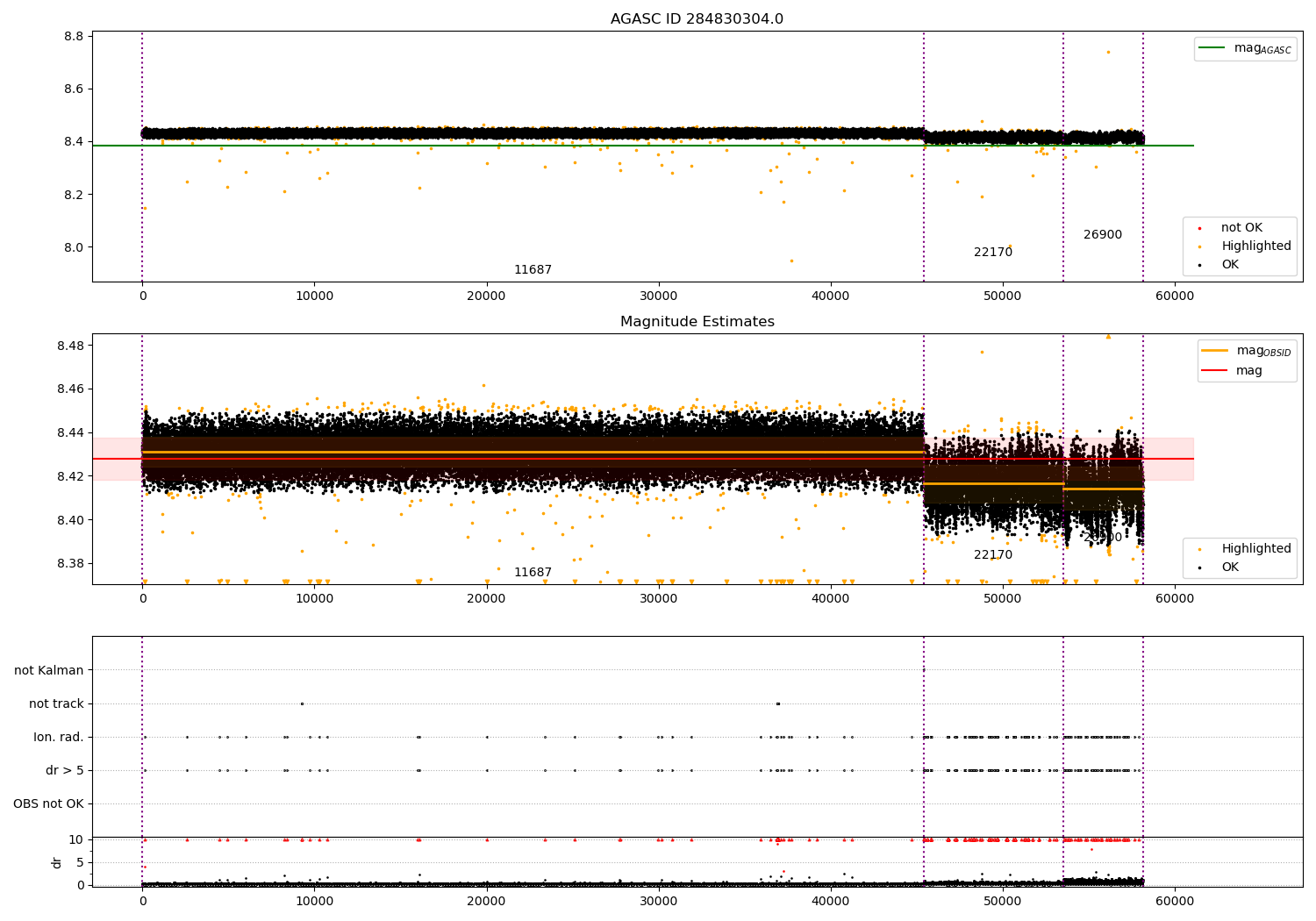Image resolution: width=1316 pixels, height=921 pixels.
Task: Click the 30000 x-axis tick in the bottom plot
Action: click(658, 901)
